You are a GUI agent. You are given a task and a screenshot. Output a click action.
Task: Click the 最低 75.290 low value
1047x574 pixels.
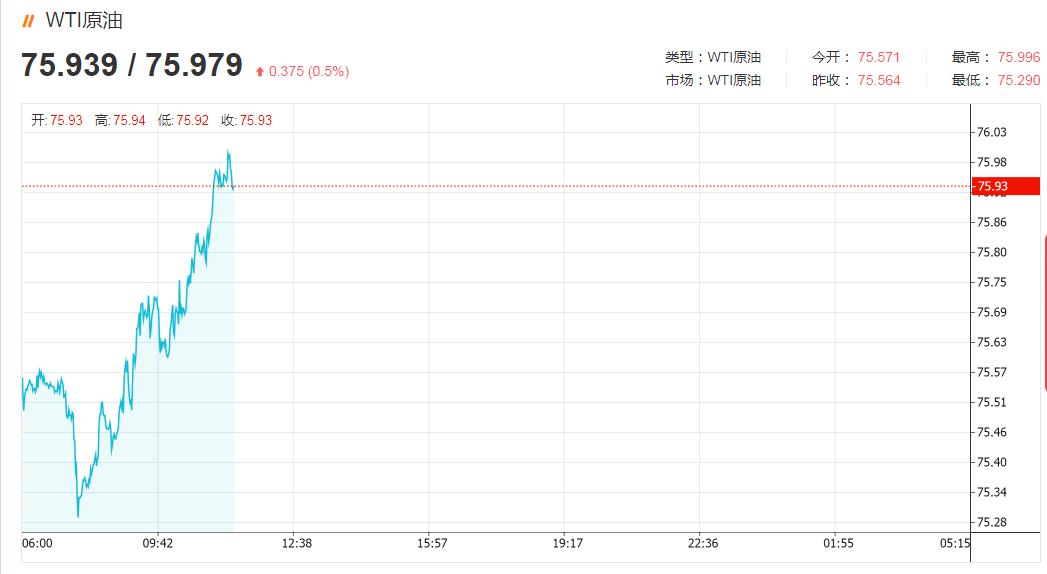(1018, 80)
